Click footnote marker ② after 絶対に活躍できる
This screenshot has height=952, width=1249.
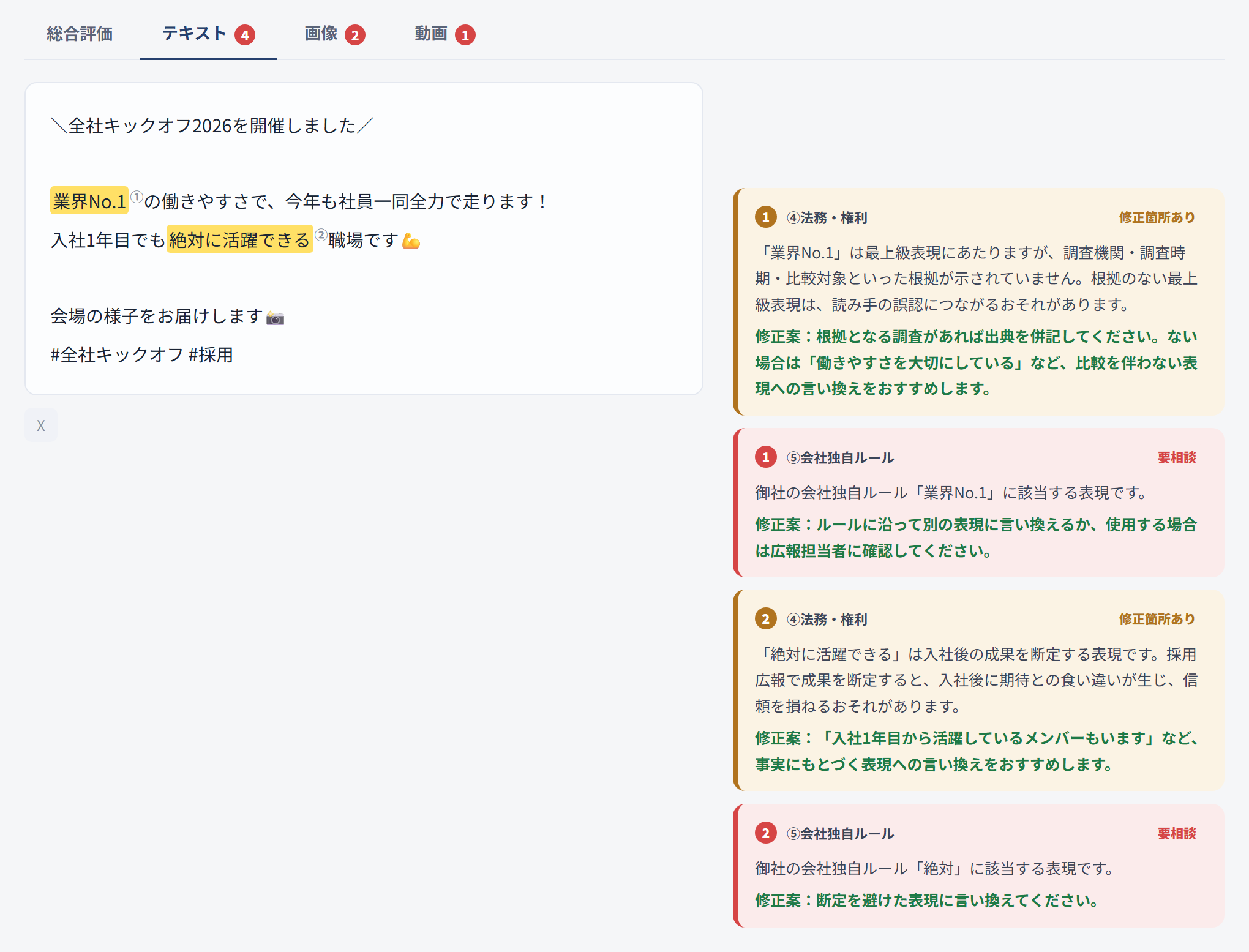click(x=321, y=234)
